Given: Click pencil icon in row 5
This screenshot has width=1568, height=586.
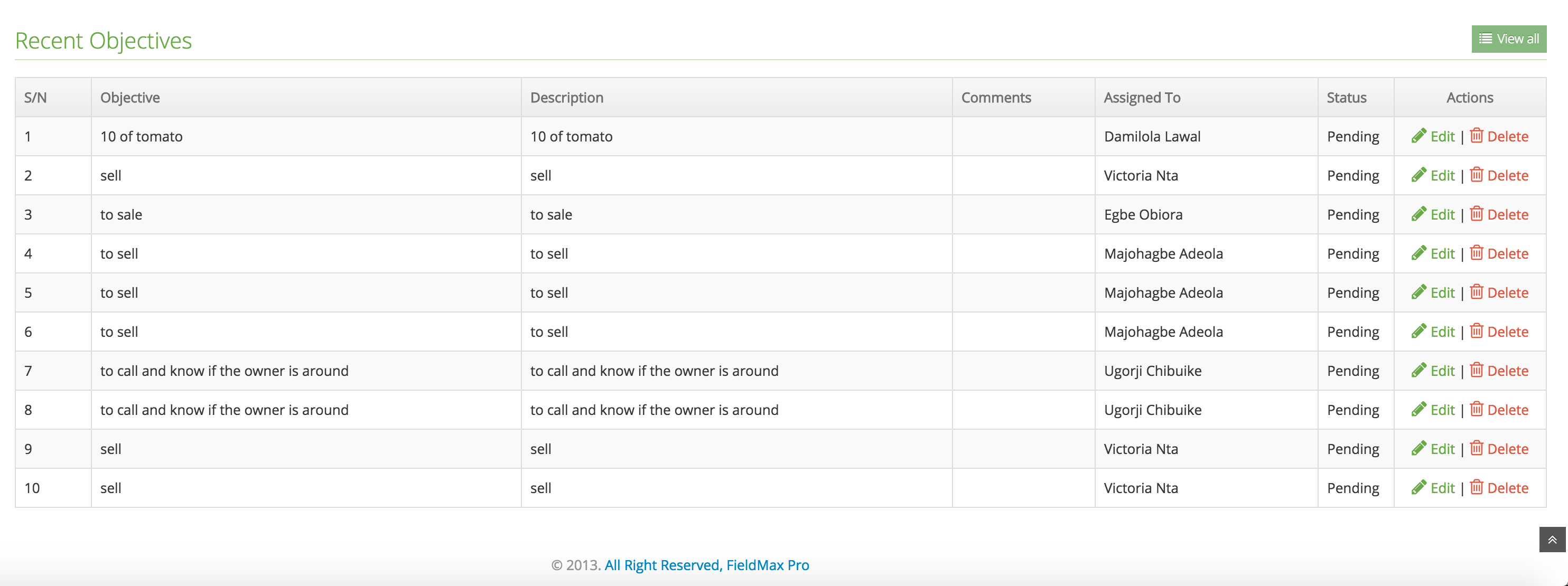Looking at the screenshot, I should click(1418, 292).
